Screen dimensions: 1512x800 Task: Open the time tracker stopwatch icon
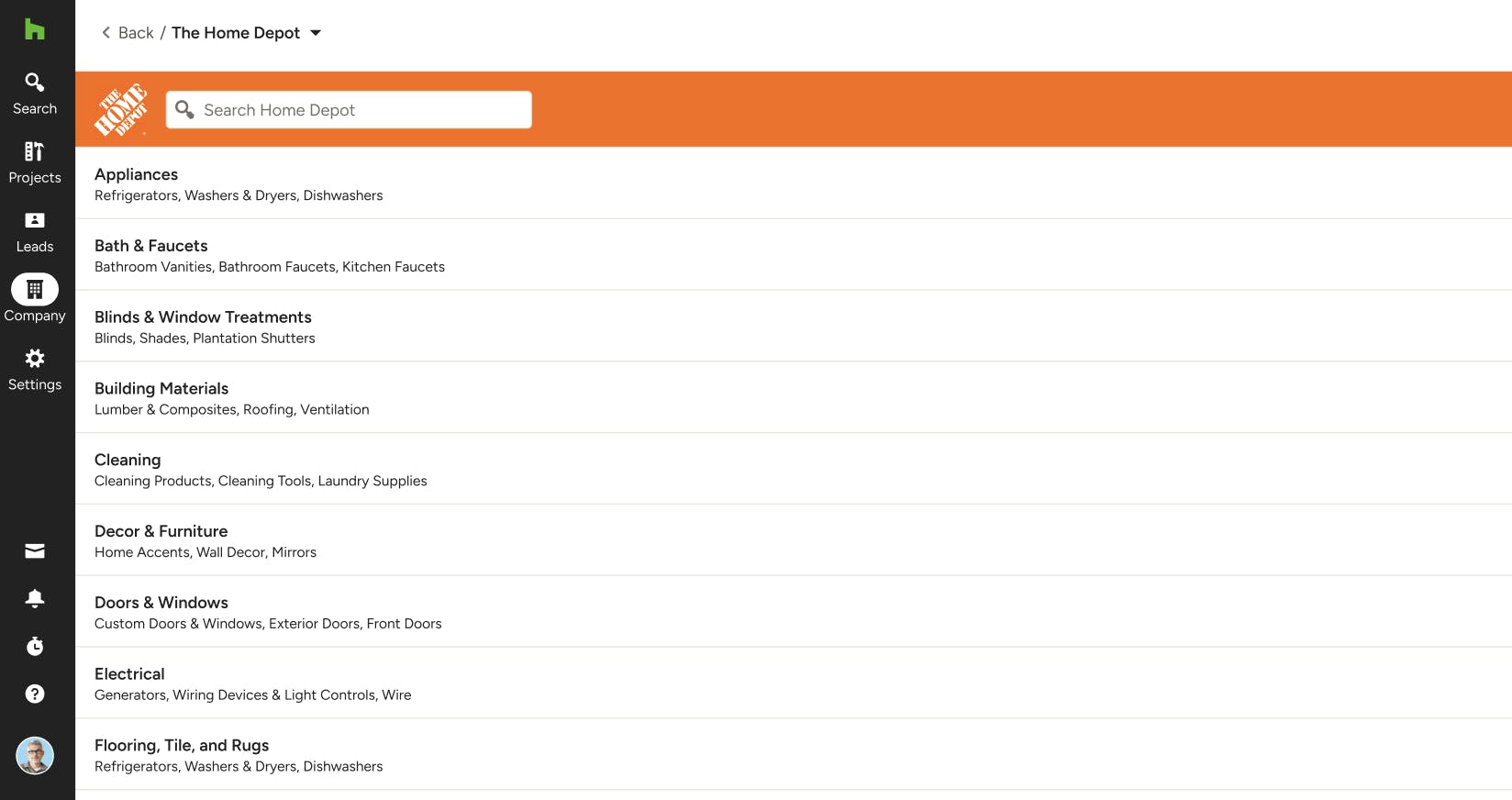coord(35,646)
